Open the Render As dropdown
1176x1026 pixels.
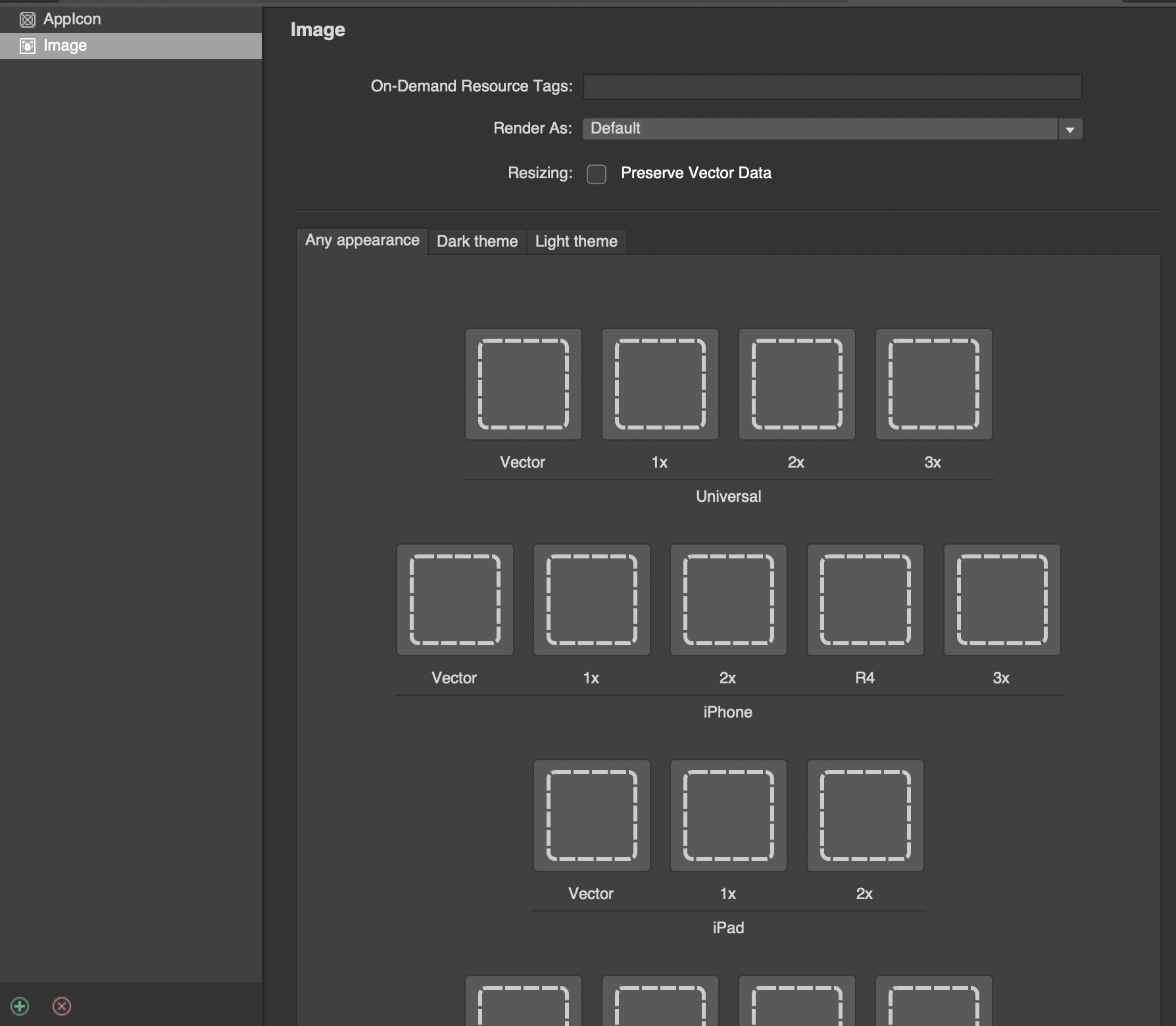pos(832,128)
